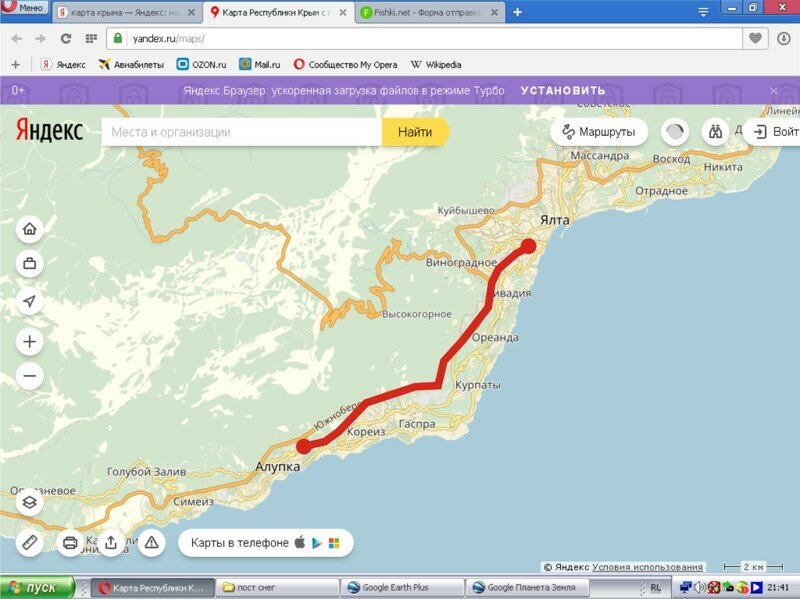Switch to the «Карта Республики Крым» tab

coord(279,12)
